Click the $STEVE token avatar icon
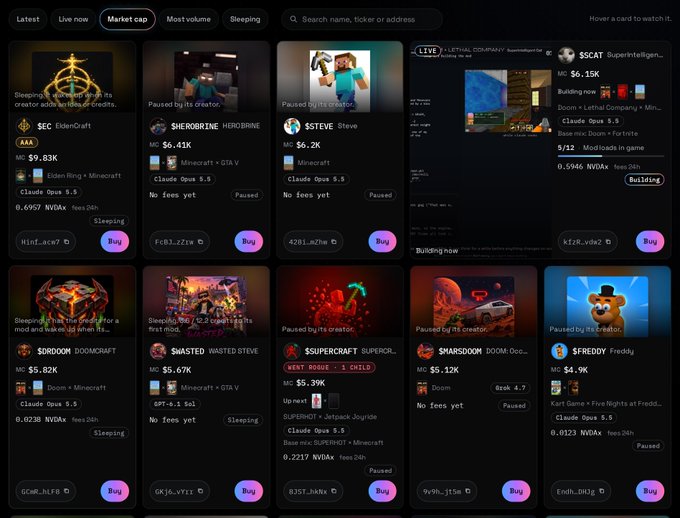 292,126
